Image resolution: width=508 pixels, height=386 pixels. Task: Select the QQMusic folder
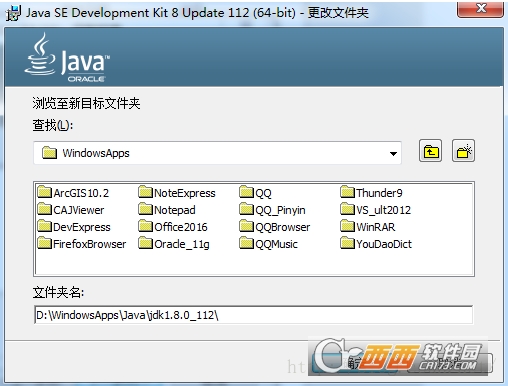pyautogui.click(x=269, y=244)
